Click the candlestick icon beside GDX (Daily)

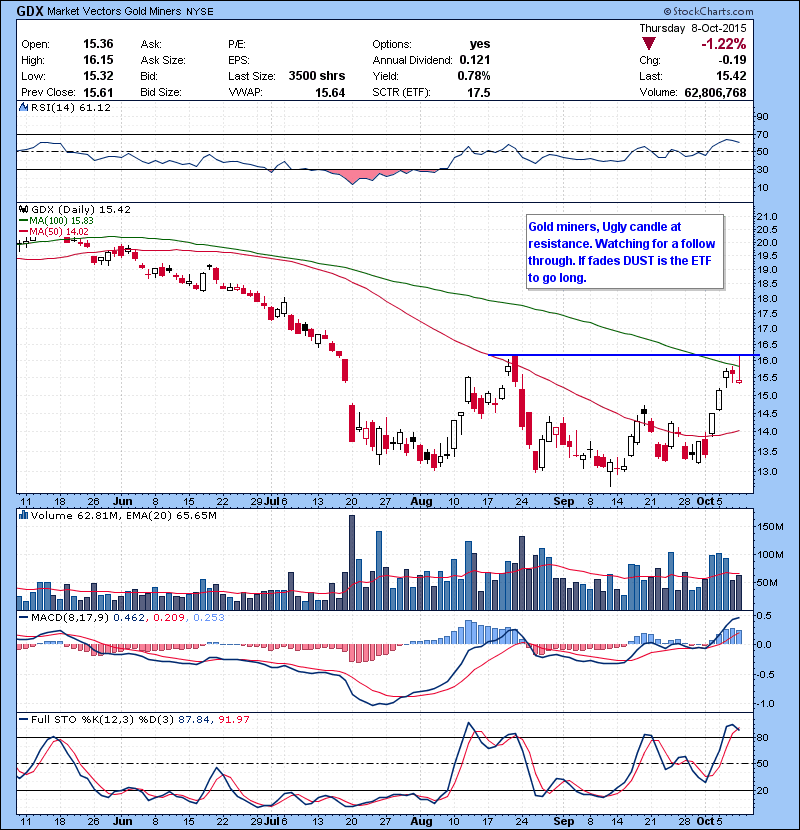23,209
